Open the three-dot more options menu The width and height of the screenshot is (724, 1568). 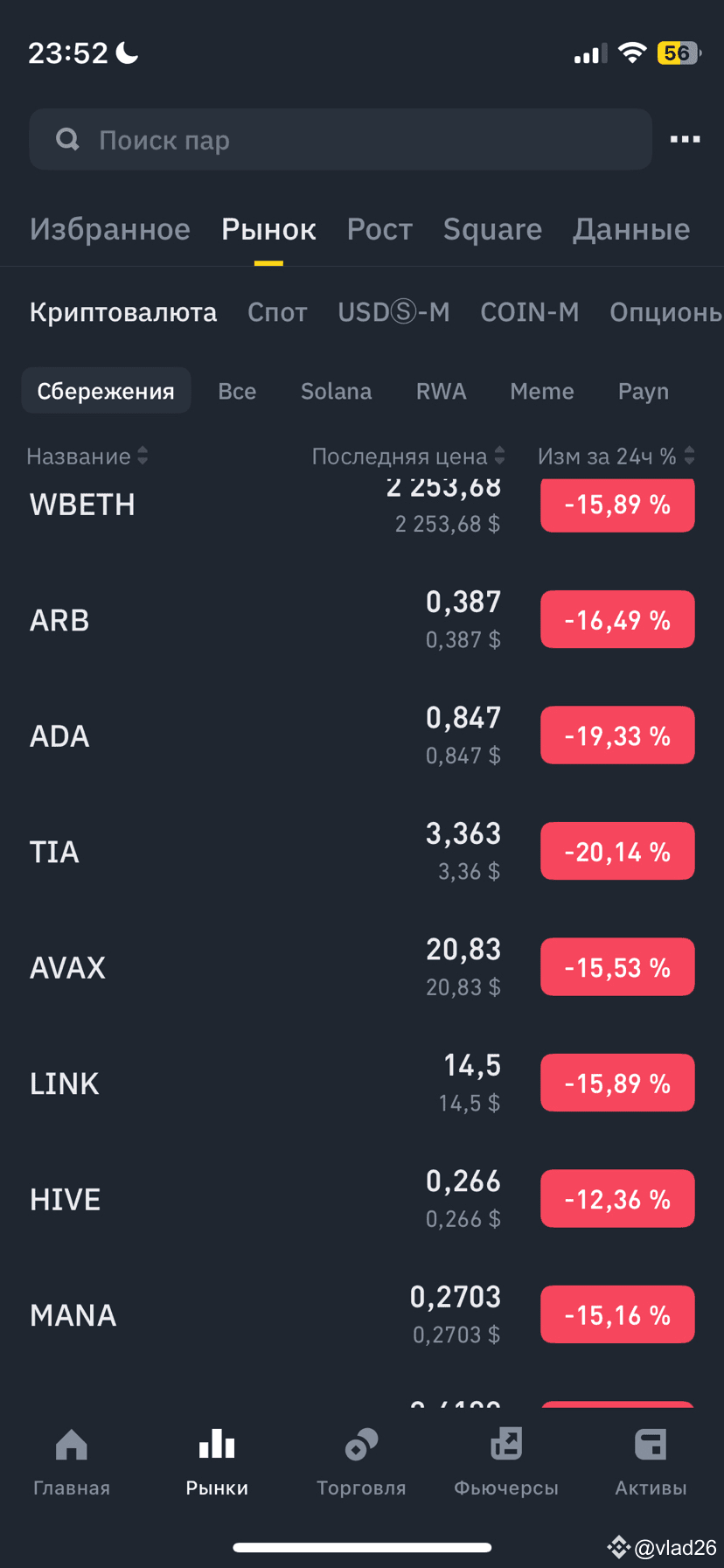coord(685,139)
